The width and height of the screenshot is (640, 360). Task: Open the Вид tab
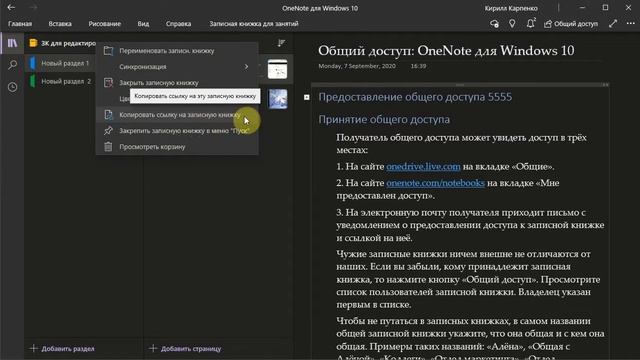pos(143,24)
